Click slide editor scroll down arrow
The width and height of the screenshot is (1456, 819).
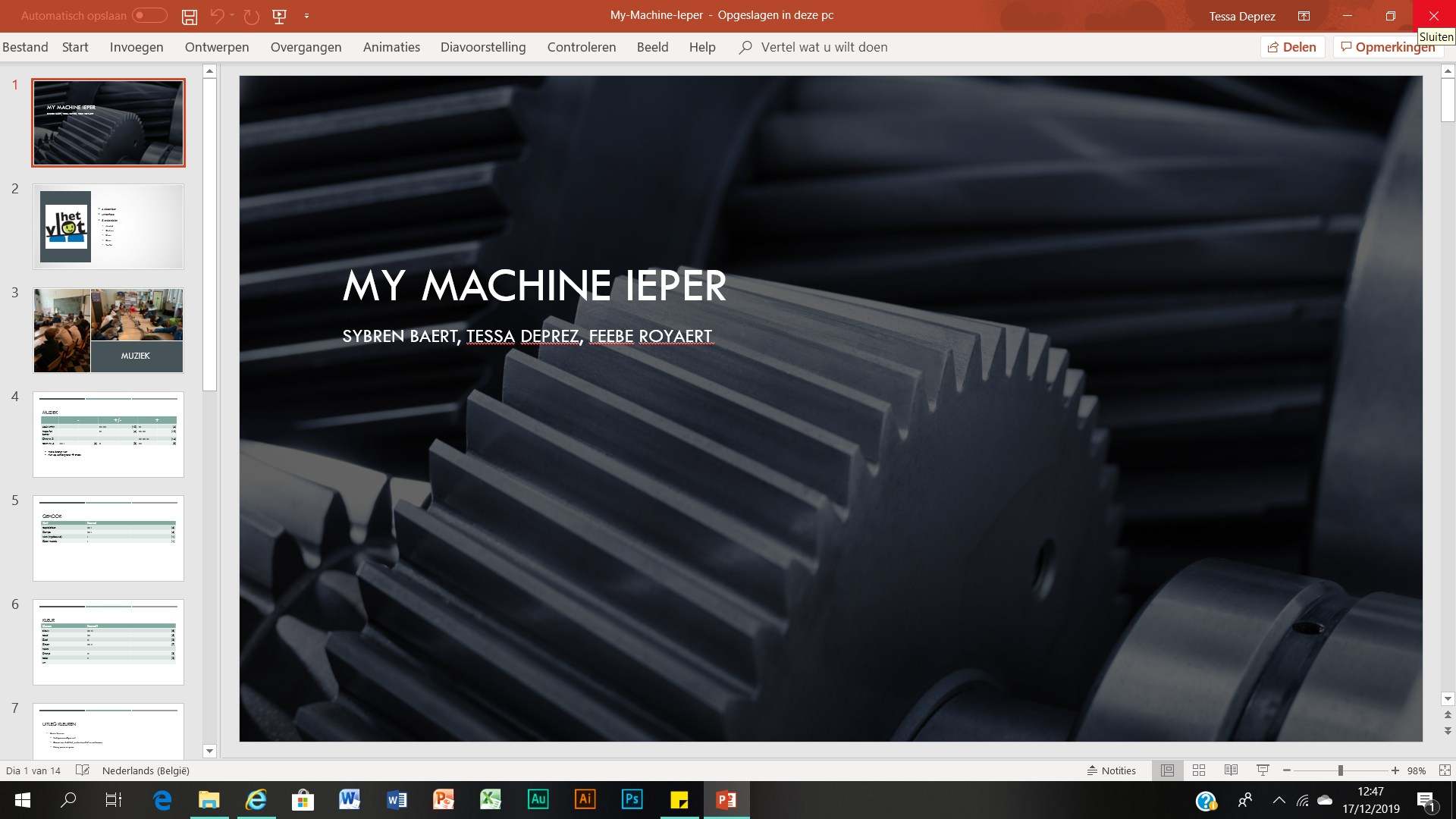tap(1448, 698)
